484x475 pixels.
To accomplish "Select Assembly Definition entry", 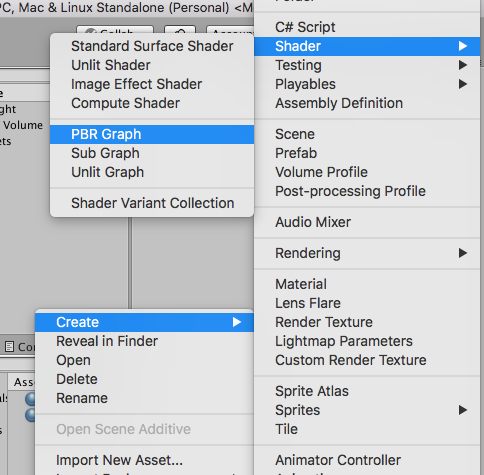I will (367, 103).
